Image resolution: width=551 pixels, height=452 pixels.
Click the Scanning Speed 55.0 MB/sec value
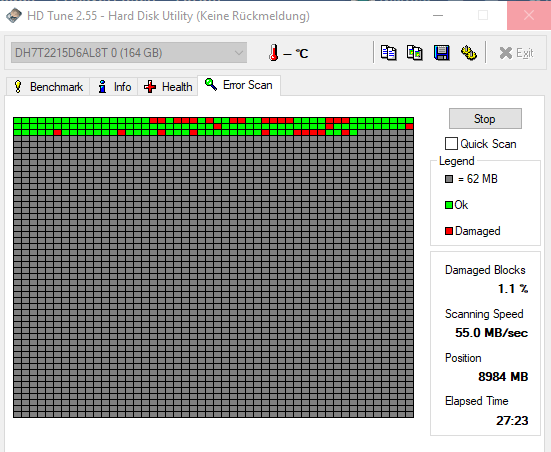coord(491,332)
